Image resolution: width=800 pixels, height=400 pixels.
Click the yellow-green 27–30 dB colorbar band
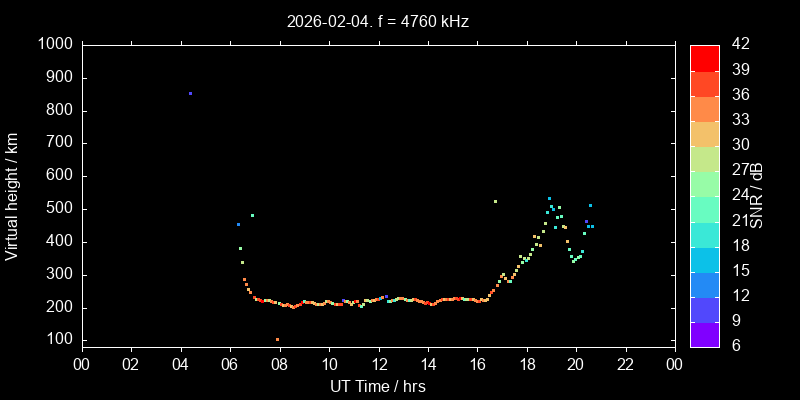(x=705, y=159)
